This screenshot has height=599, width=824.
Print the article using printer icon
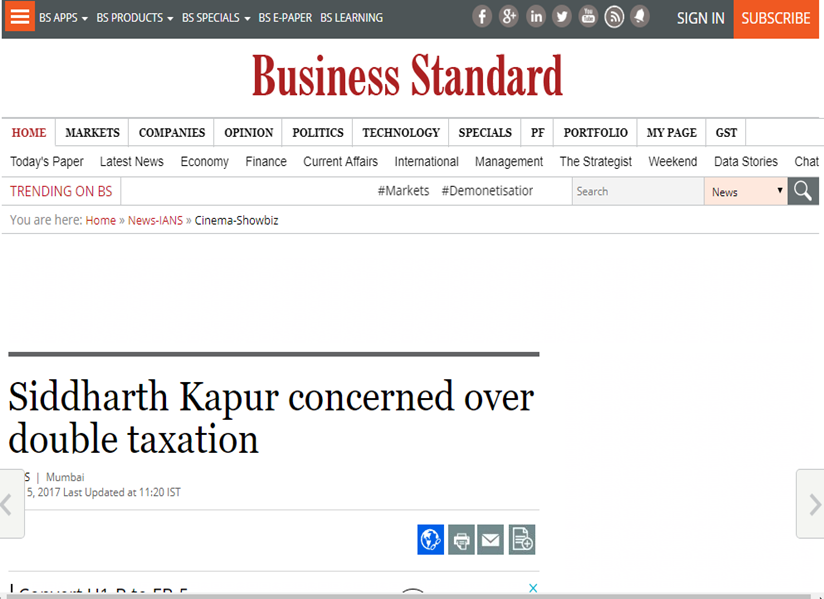point(461,540)
